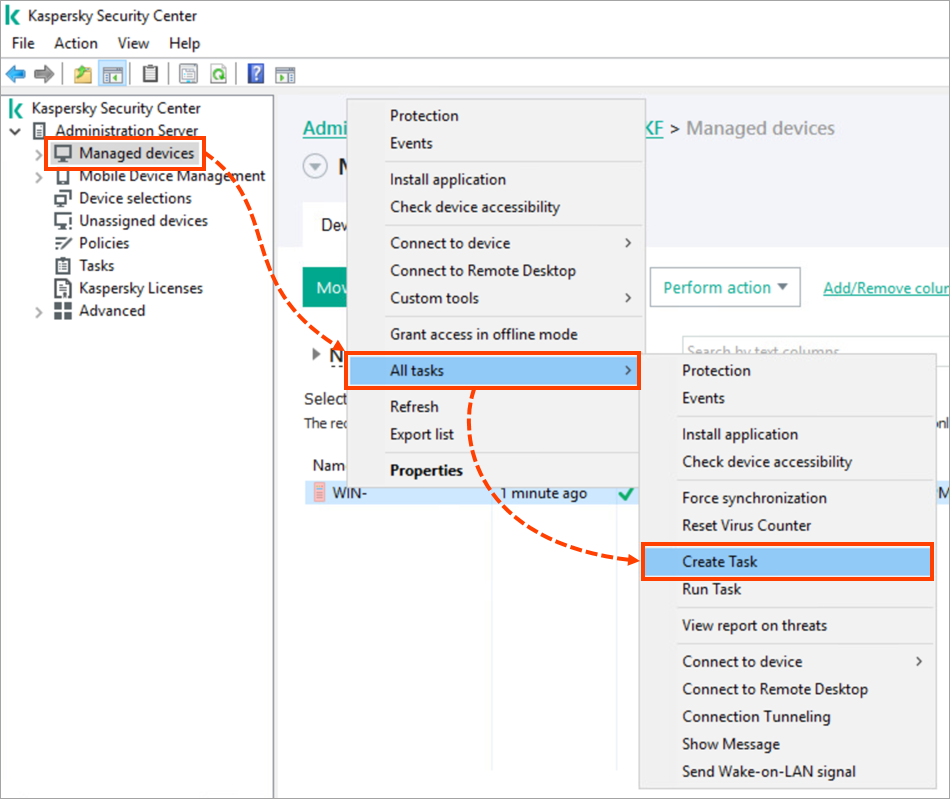This screenshot has width=950, height=799.
Task: Click the forward navigation arrow
Action: pyautogui.click(x=42, y=73)
